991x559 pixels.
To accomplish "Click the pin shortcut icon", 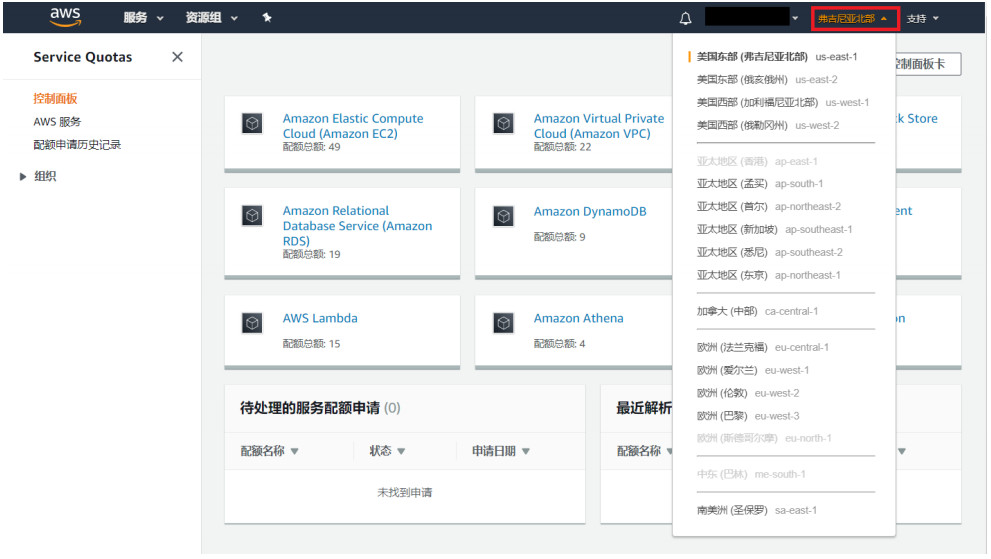I will coord(267,18).
